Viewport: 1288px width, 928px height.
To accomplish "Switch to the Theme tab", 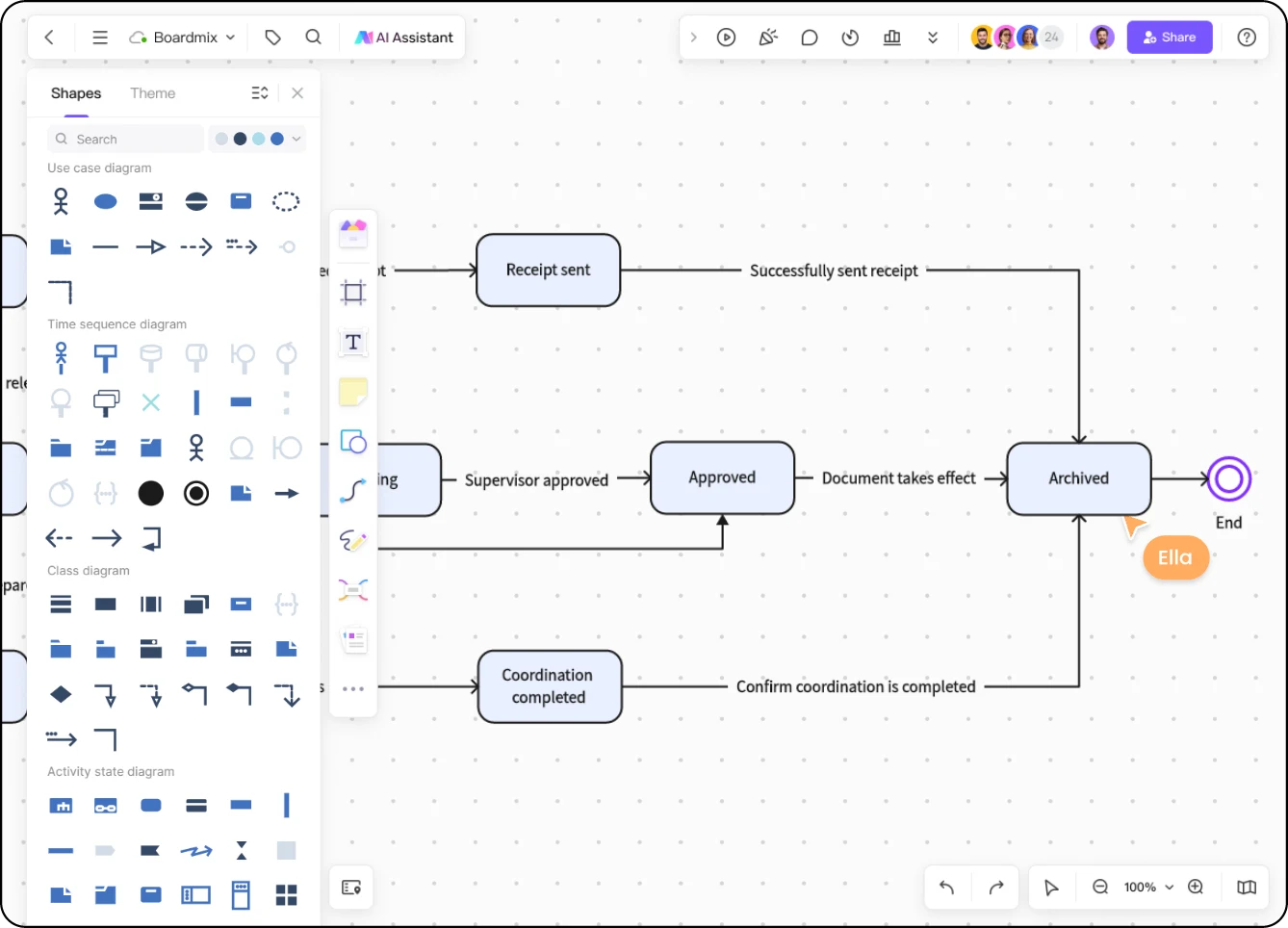I will click(x=153, y=93).
